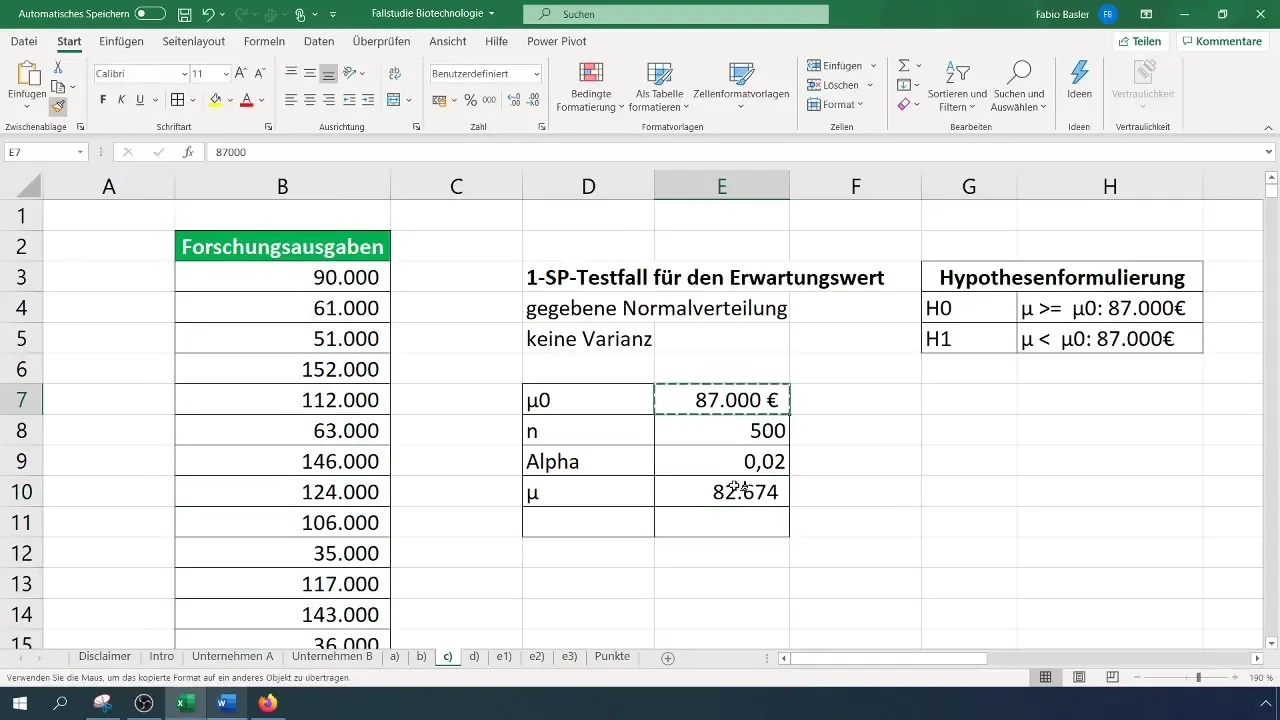Click the wrap text icon

tap(394, 73)
